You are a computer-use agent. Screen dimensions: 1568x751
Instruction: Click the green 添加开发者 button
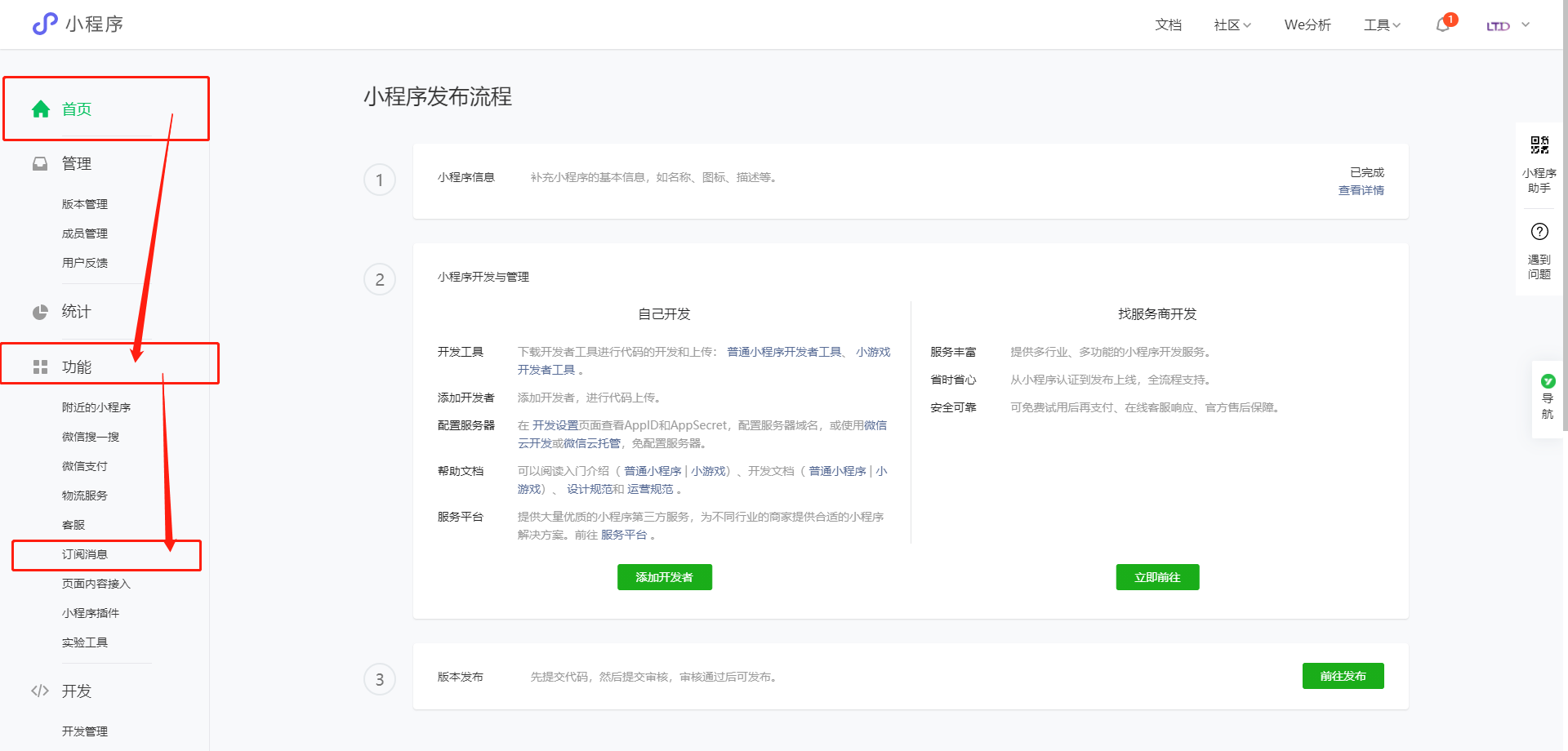click(x=664, y=577)
